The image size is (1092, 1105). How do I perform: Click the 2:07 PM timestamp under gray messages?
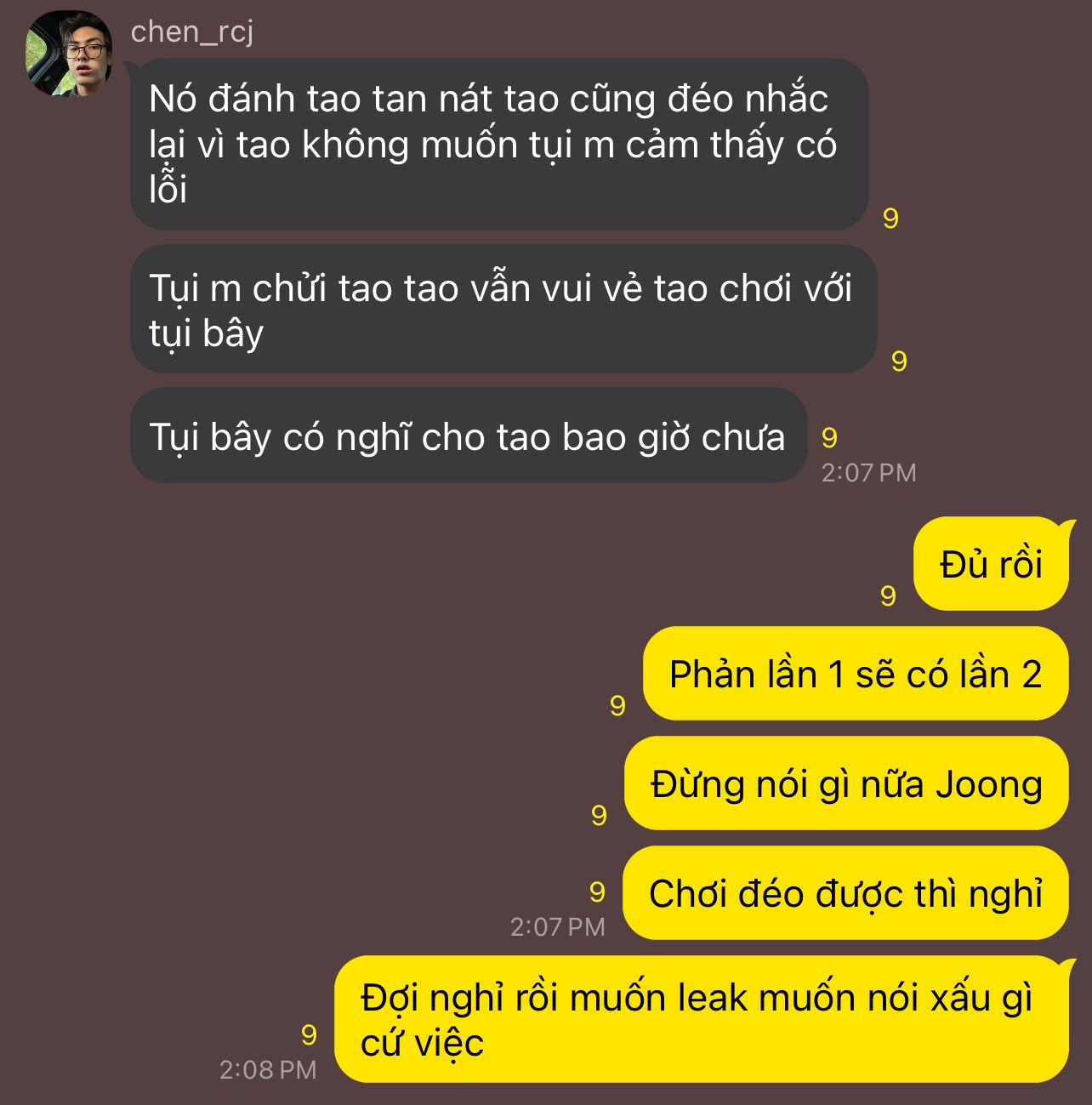tap(868, 472)
